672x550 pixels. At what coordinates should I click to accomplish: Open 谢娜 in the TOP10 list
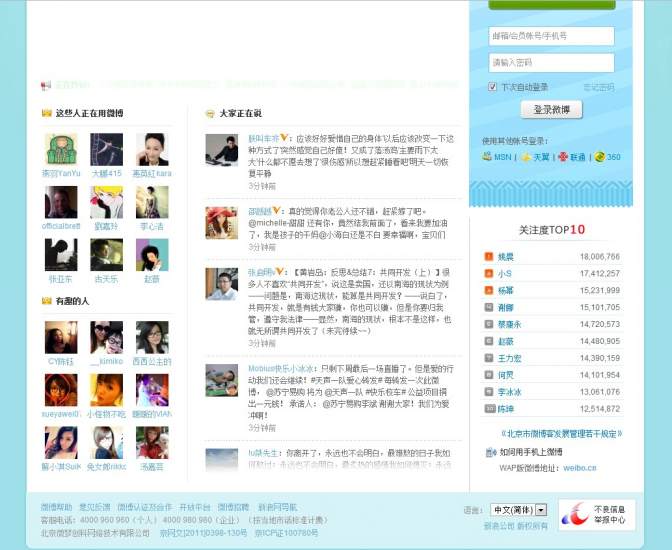pyautogui.click(x=505, y=307)
